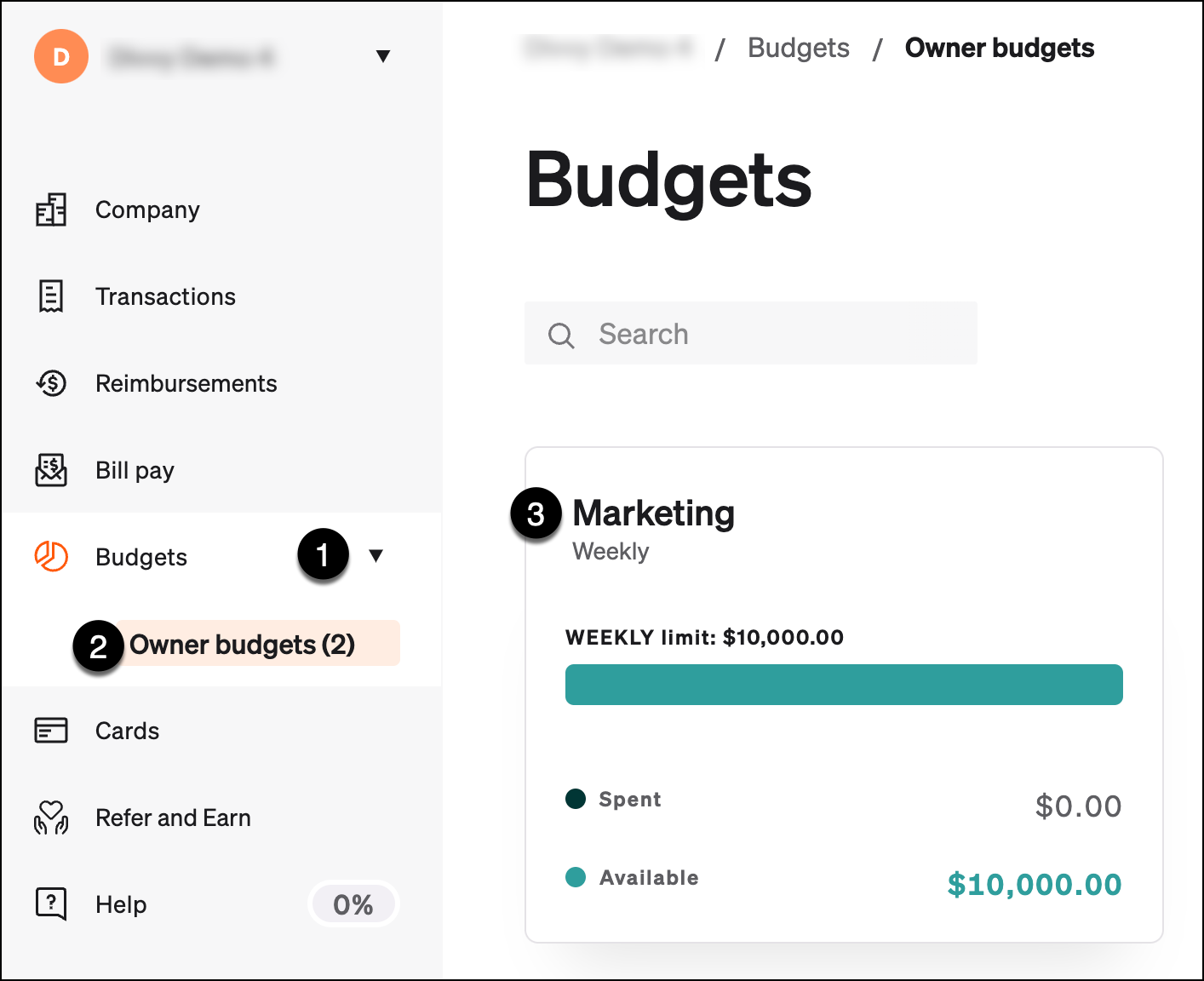Click the Cards icon in sidebar
The height and width of the screenshot is (981, 1204).
(x=51, y=730)
